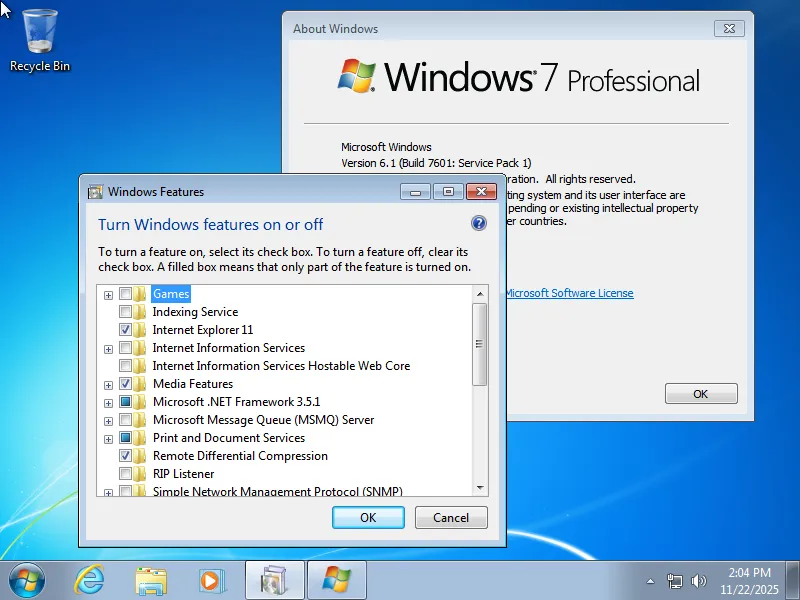Open the Start menu orb
This screenshot has width=800, height=600.
click(x=27, y=581)
